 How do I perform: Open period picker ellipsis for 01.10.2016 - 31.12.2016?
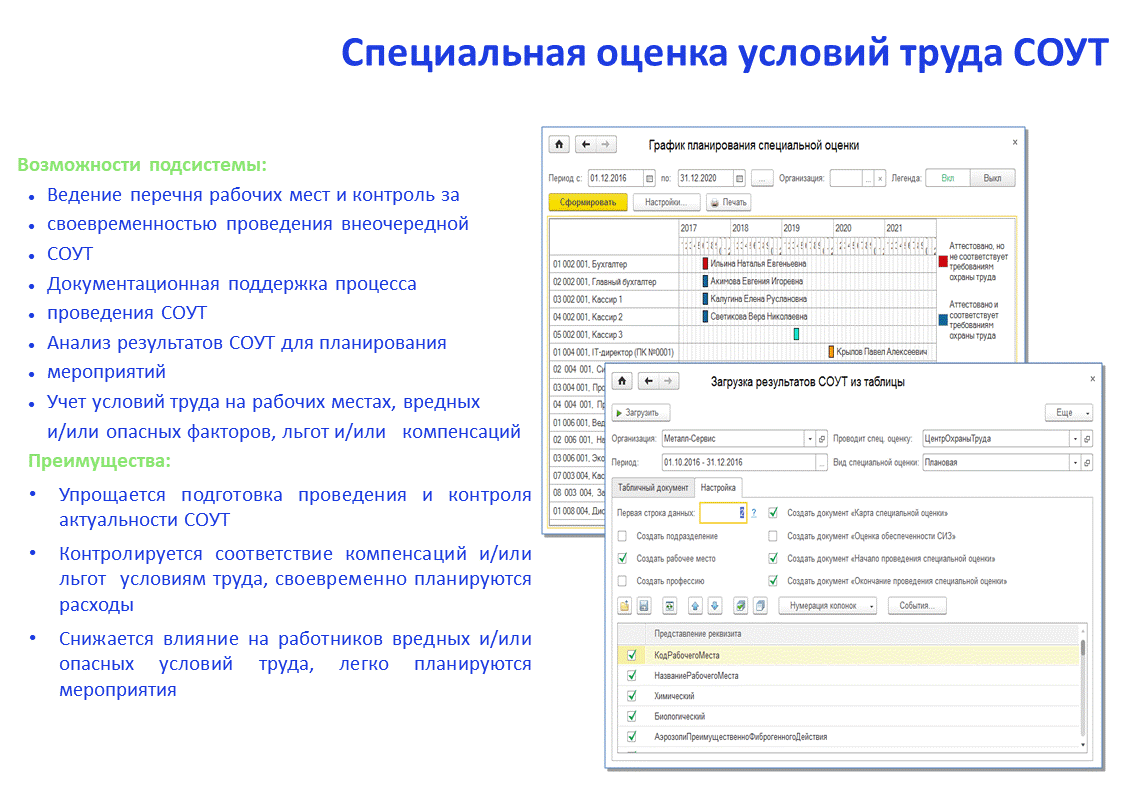[821, 463]
